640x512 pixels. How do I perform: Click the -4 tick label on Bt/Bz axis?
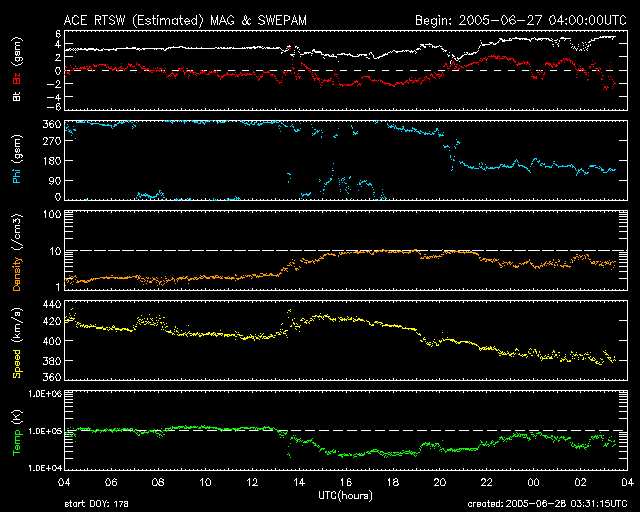[55, 97]
